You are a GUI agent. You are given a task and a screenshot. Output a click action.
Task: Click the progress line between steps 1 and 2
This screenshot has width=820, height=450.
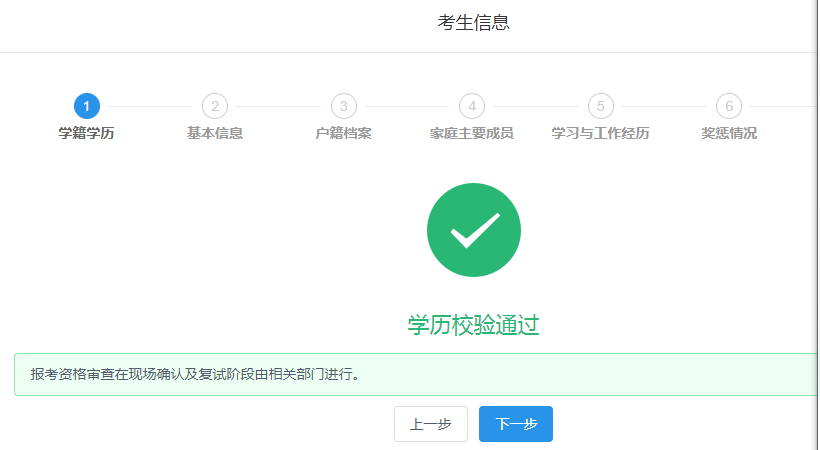coord(150,106)
